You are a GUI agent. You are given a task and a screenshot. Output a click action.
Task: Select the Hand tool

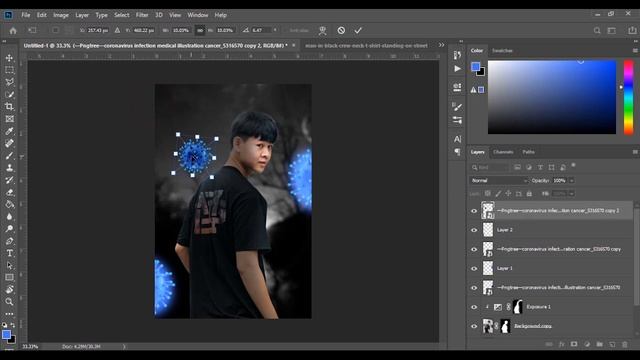pyautogui.click(x=9, y=289)
